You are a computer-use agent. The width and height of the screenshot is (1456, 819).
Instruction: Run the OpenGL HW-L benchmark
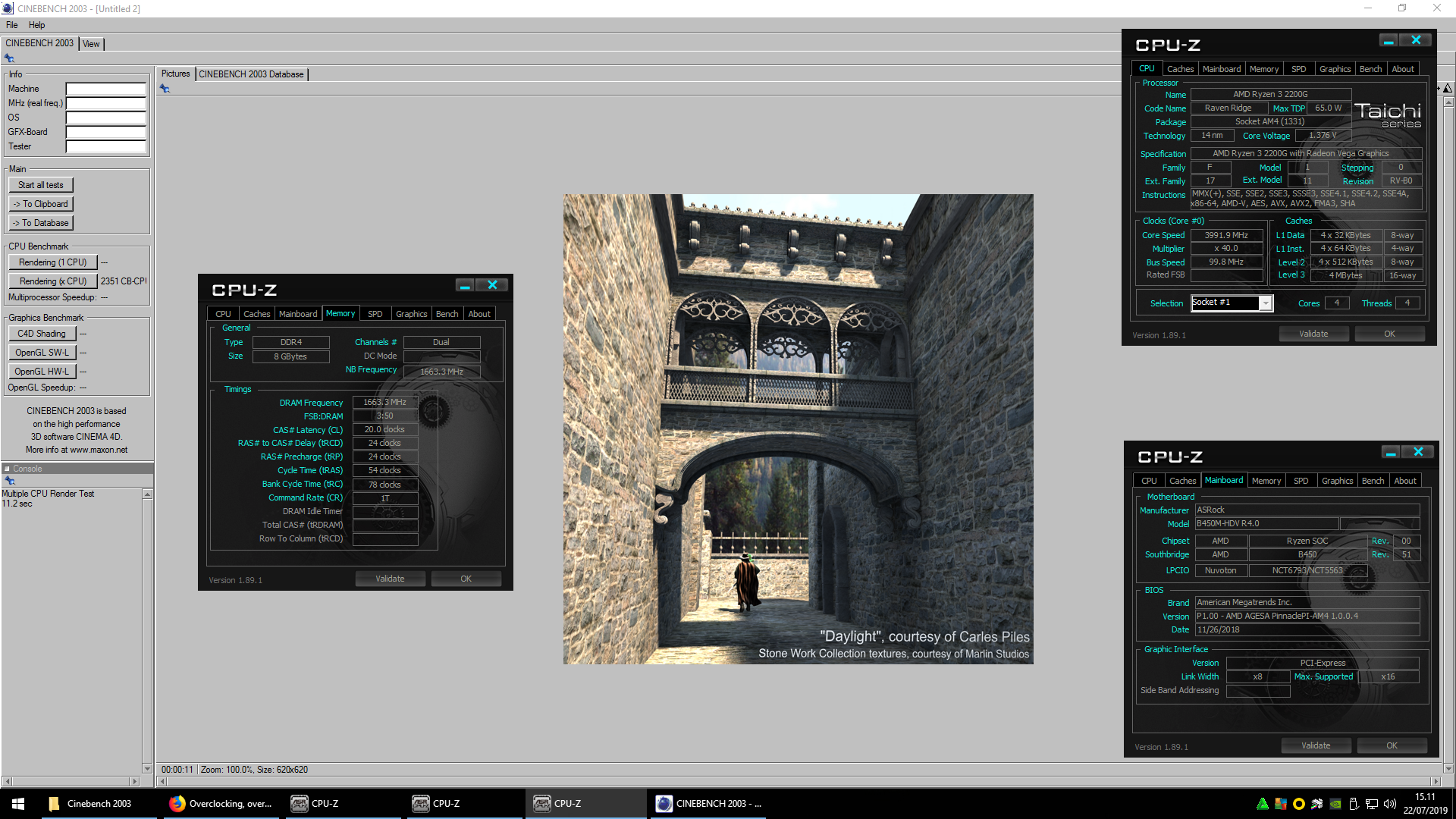click(42, 372)
